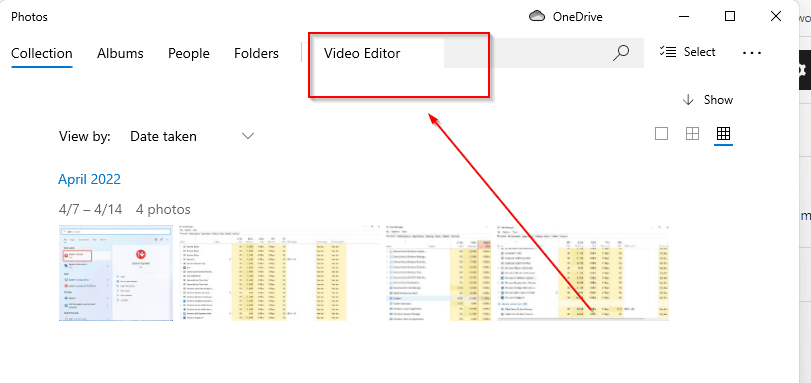The height and width of the screenshot is (383, 811).
Task: Close the Photos window
Action: pos(776,17)
